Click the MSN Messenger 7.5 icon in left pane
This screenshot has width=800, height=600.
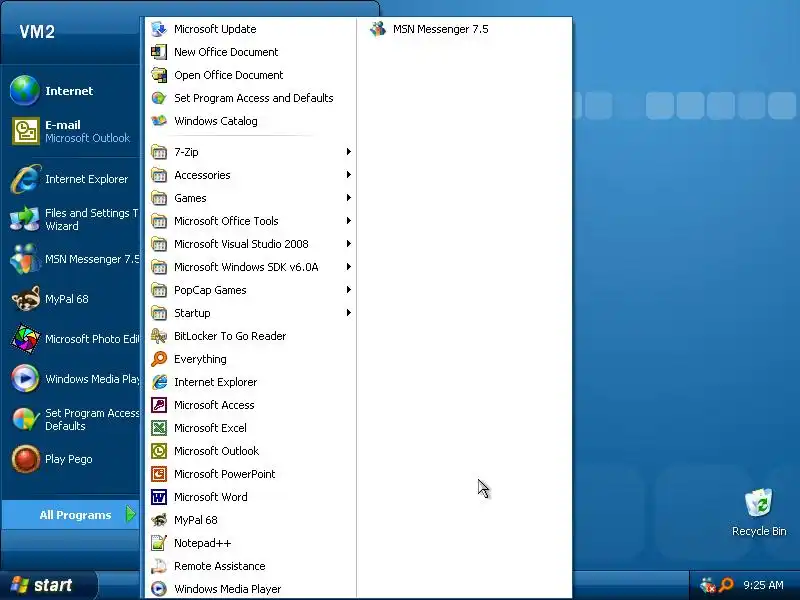pos(25,259)
